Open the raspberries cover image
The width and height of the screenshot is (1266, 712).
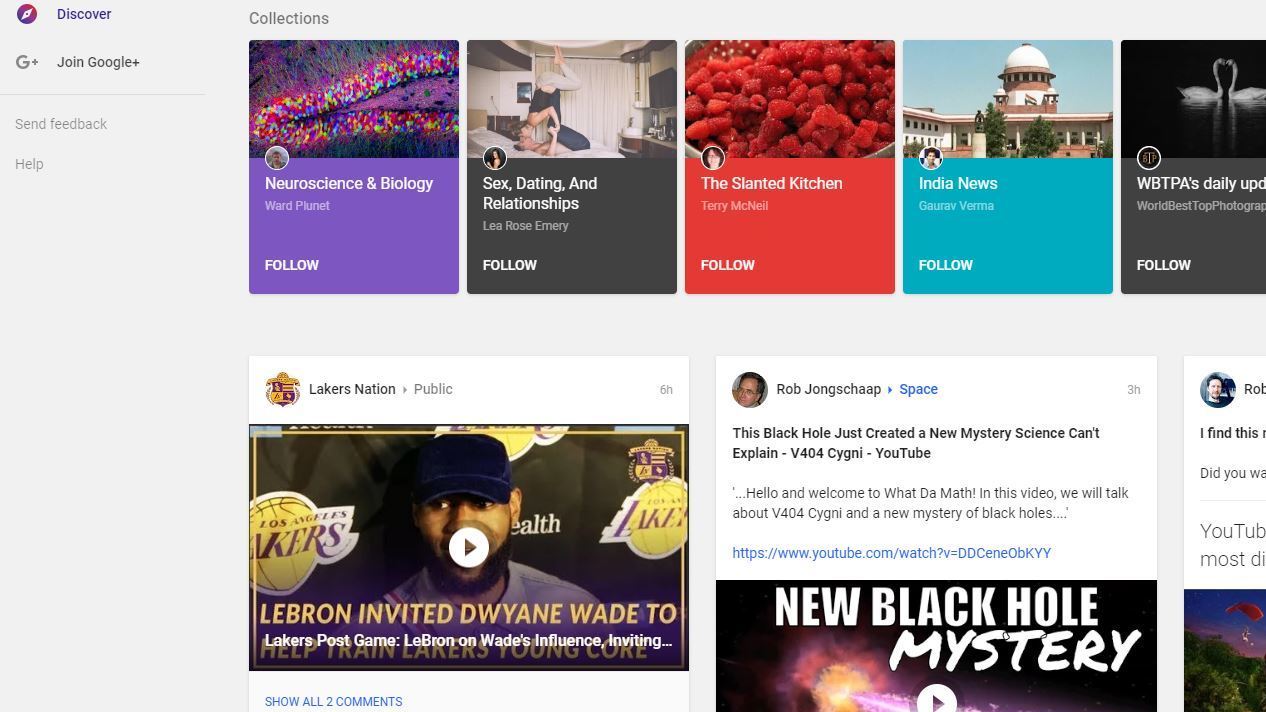tap(790, 99)
